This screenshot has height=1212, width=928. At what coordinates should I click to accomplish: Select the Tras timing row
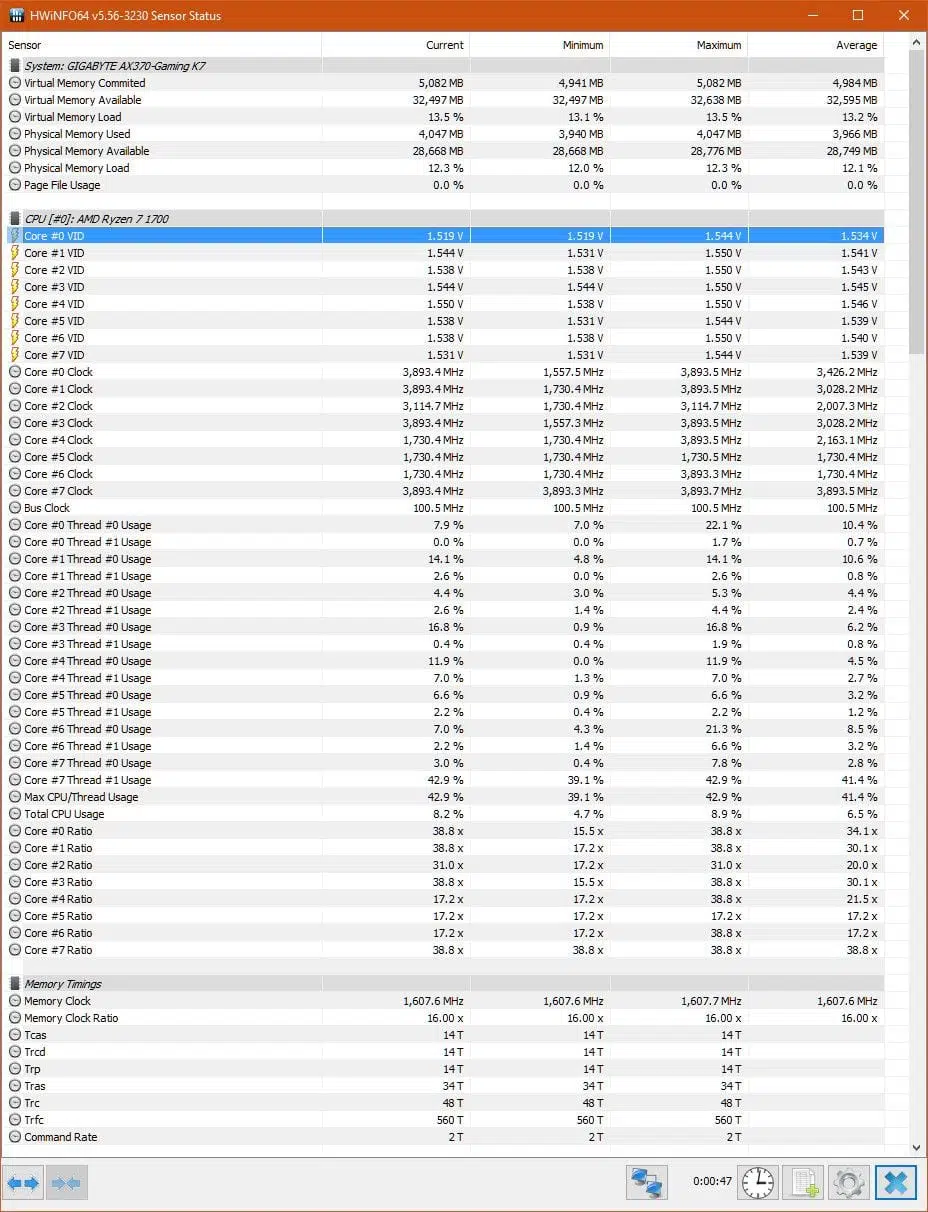click(444, 1086)
